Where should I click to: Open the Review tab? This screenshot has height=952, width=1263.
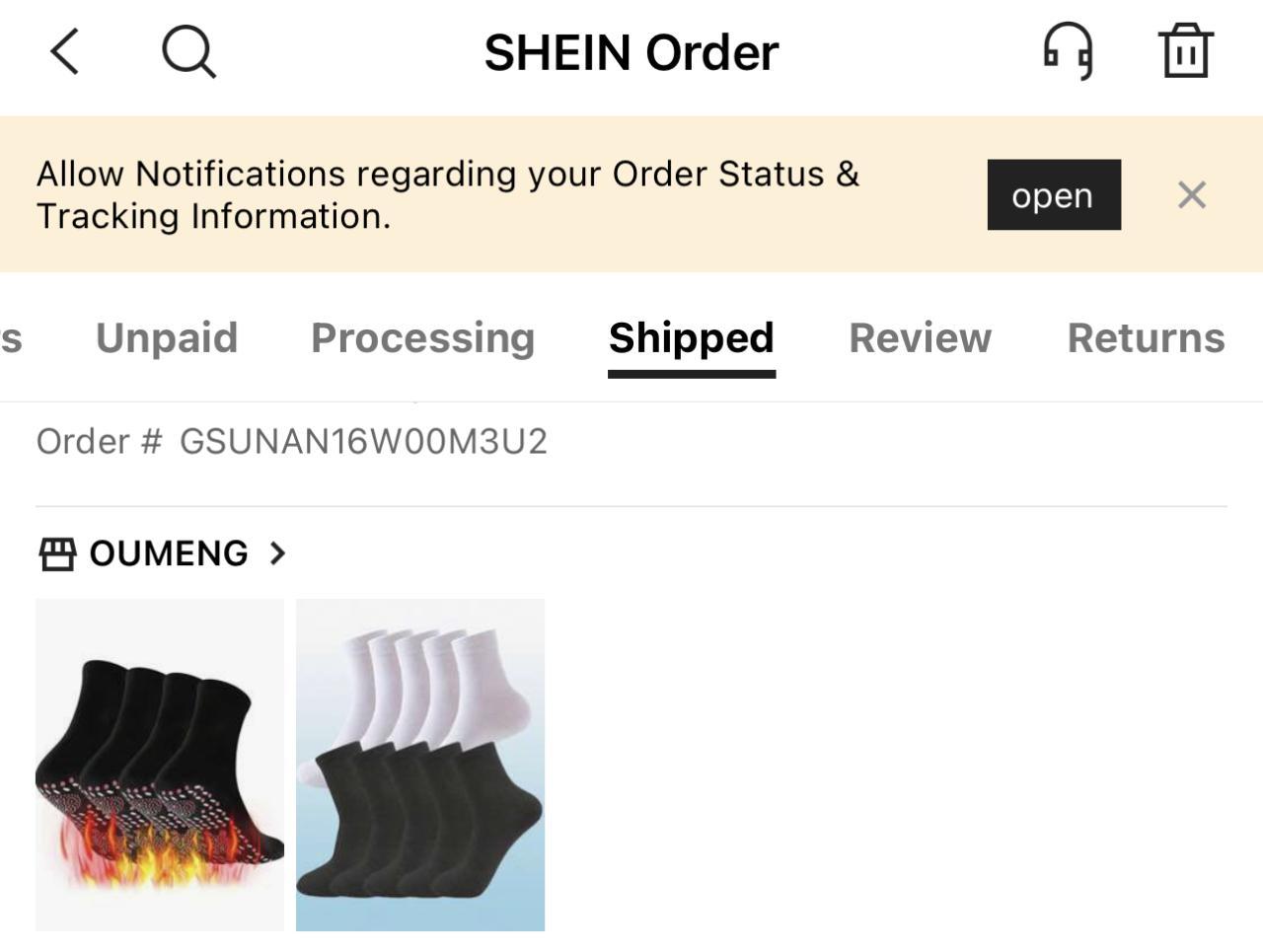click(x=920, y=338)
